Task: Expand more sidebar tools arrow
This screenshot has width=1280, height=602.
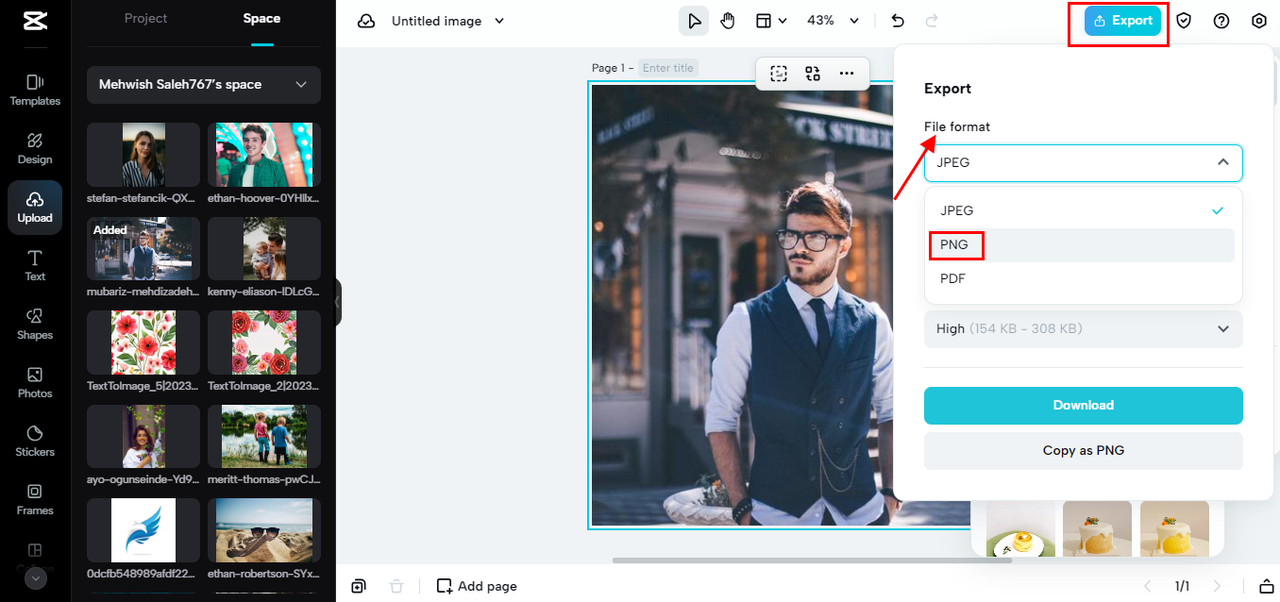Action: (35, 578)
